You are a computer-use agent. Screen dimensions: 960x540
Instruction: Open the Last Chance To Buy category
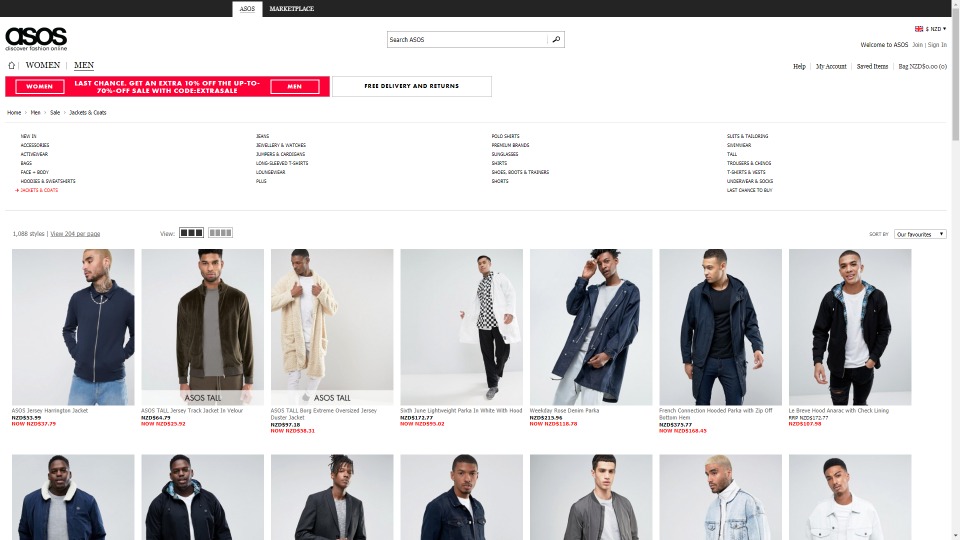[749, 190]
